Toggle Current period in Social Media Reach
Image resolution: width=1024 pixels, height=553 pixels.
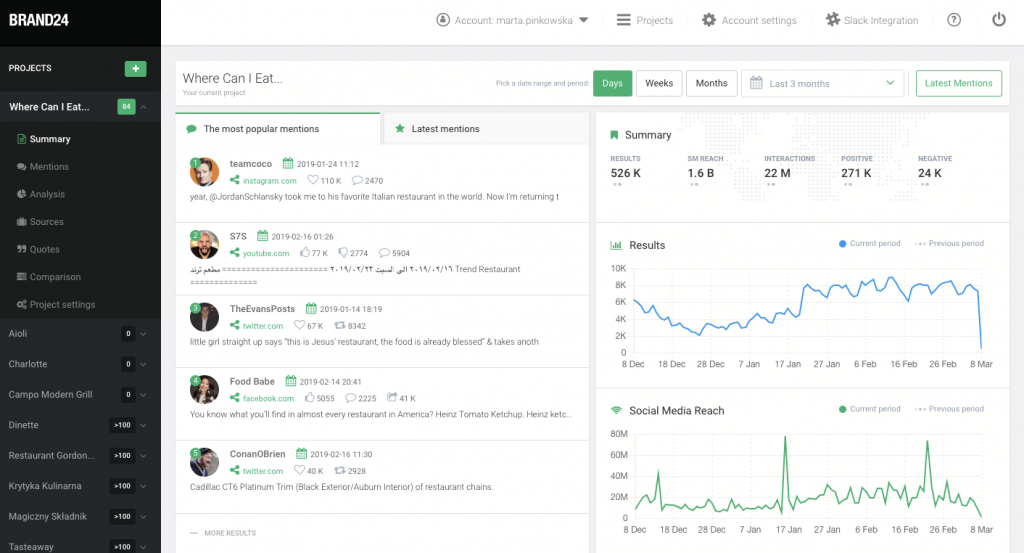pos(869,409)
